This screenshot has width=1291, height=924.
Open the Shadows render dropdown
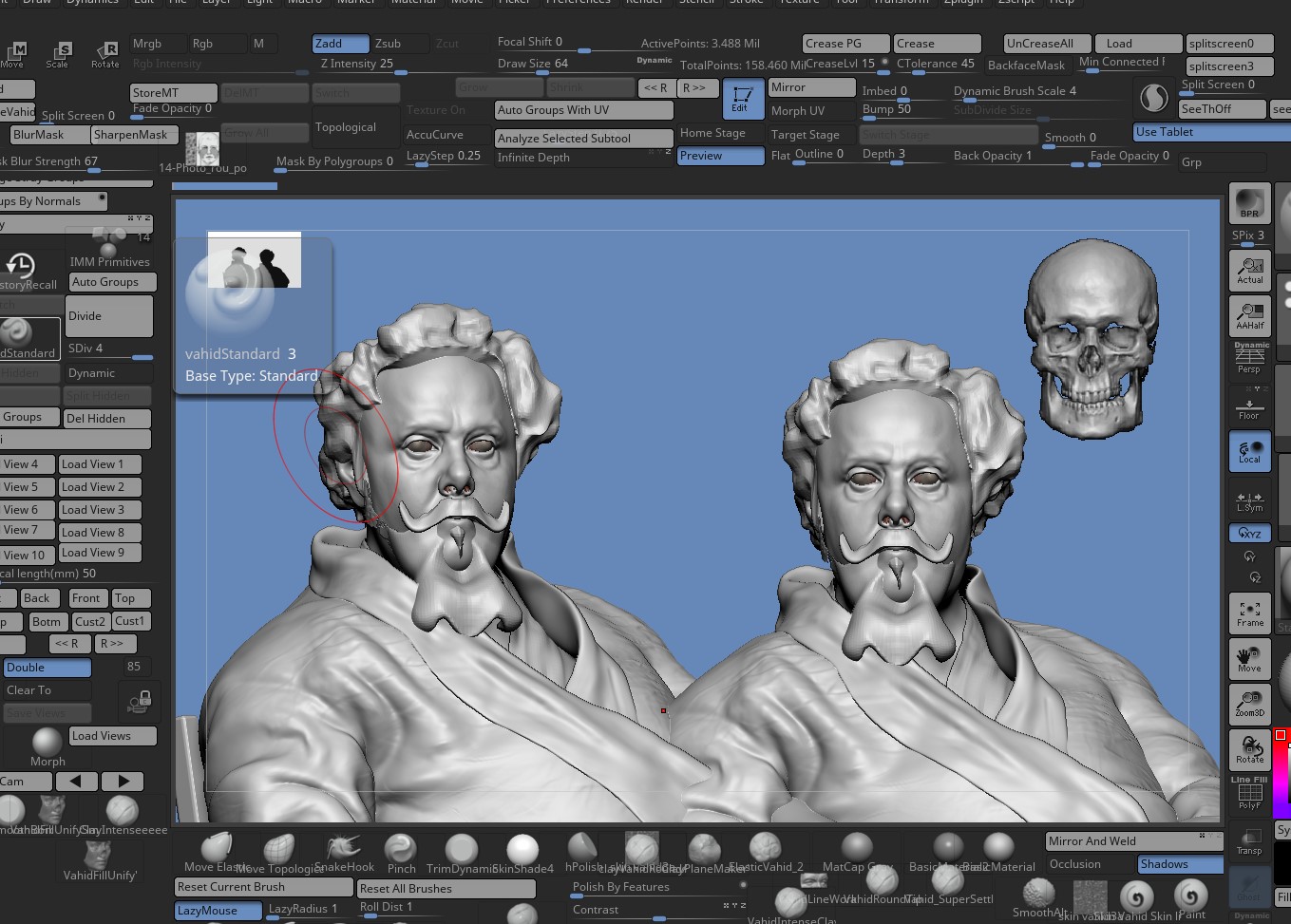(x=1179, y=864)
